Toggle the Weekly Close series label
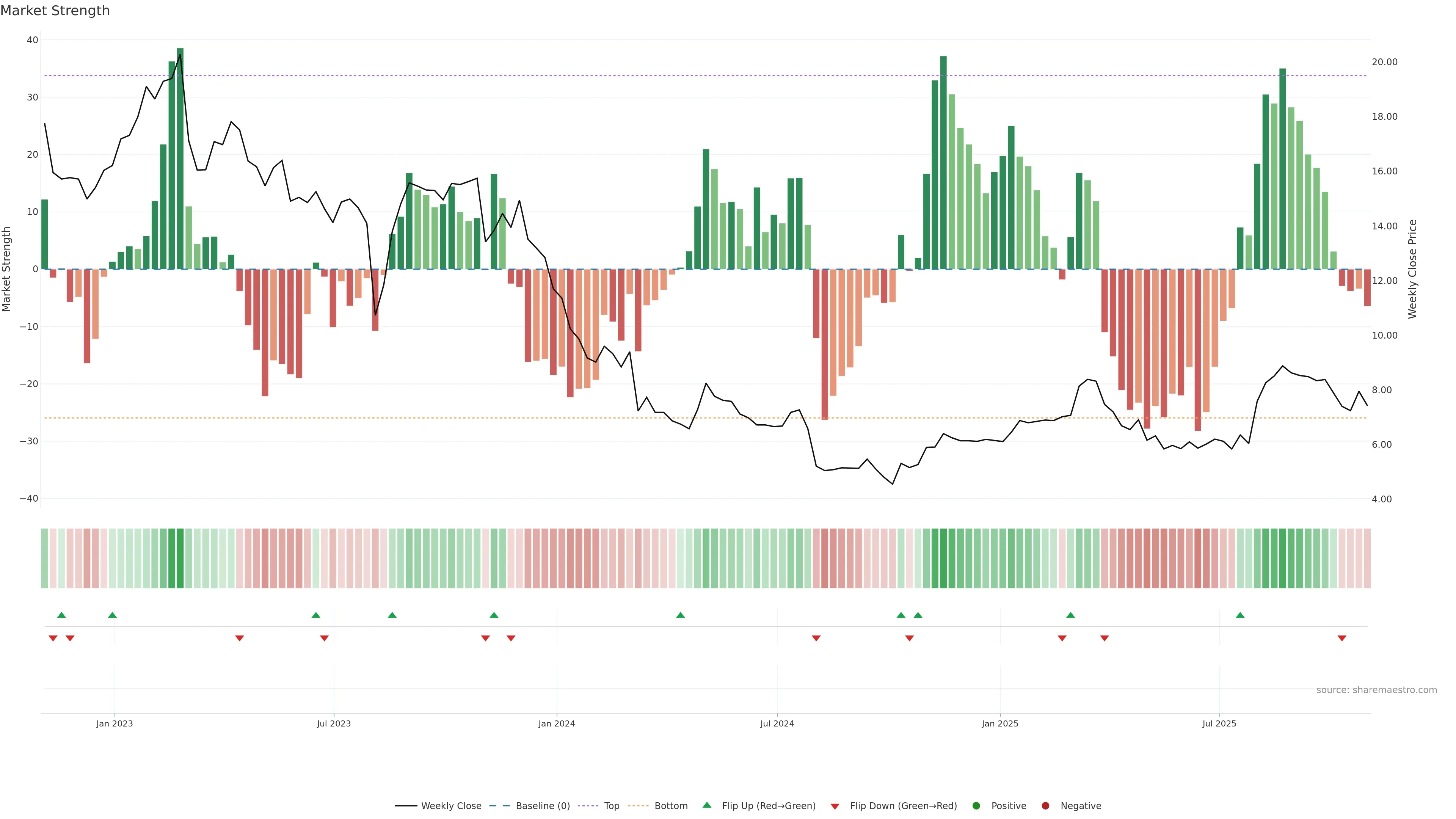 [x=451, y=806]
